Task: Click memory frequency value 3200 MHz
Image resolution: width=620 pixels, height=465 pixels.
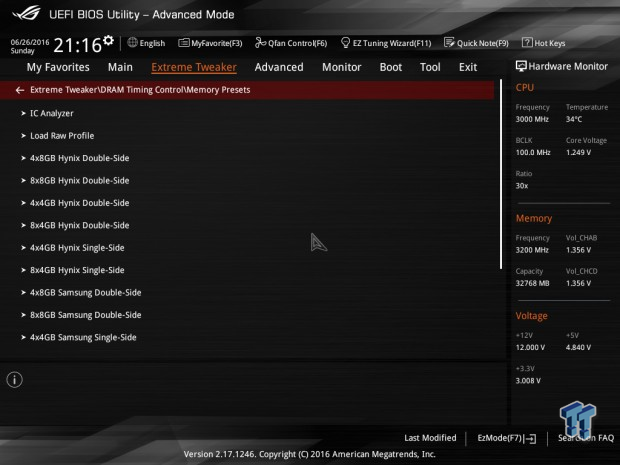Action: (532, 250)
